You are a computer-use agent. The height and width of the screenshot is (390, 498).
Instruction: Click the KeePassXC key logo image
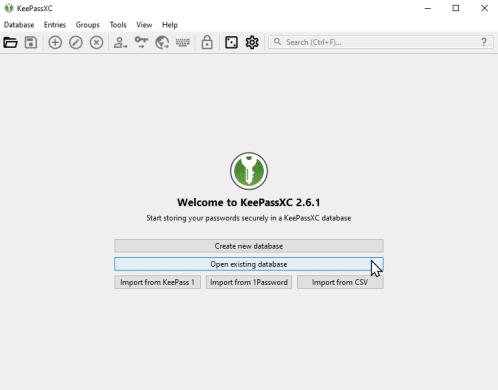pos(249,171)
